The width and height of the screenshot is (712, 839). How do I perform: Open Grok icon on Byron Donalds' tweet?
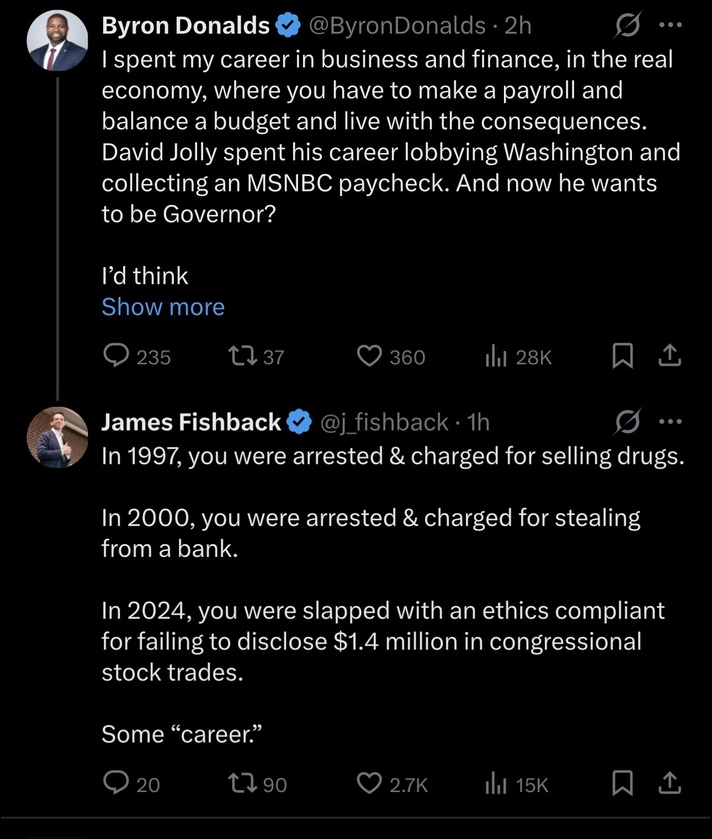pyautogui.click(x=627, y=25)
